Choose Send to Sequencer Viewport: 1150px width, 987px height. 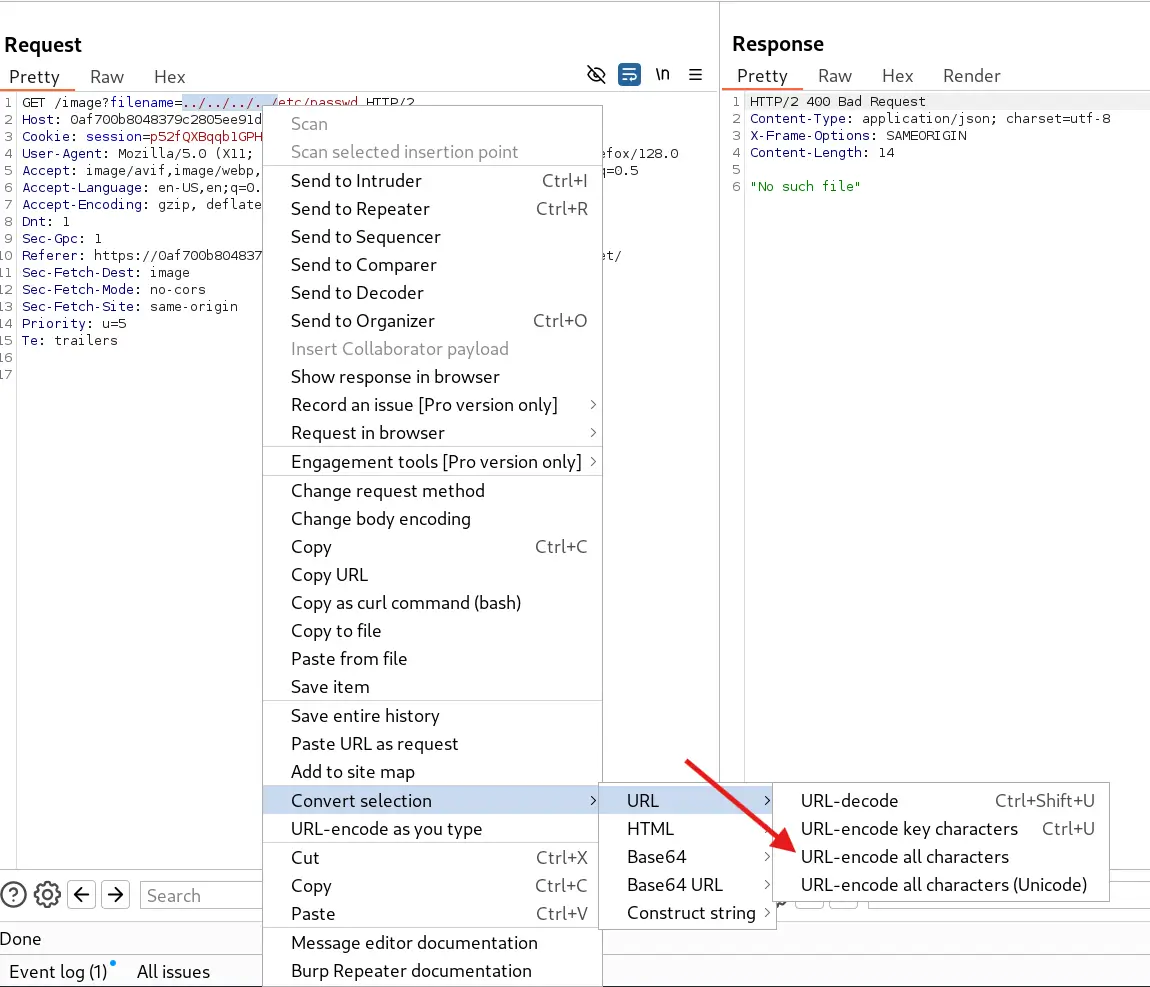click(x=432, y=237)
